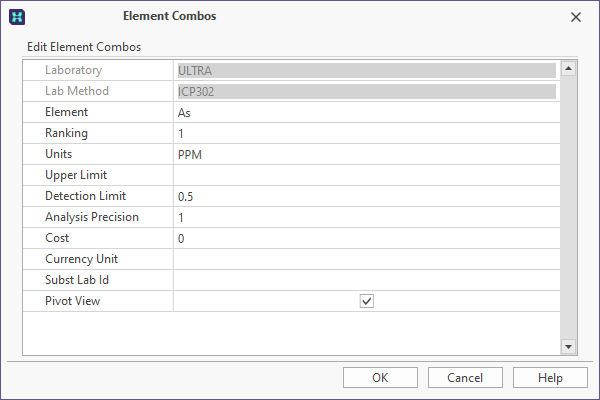600x400 pixels.
Task: Edit the Detection Limit value 0.5
Action: click(367, 196)
